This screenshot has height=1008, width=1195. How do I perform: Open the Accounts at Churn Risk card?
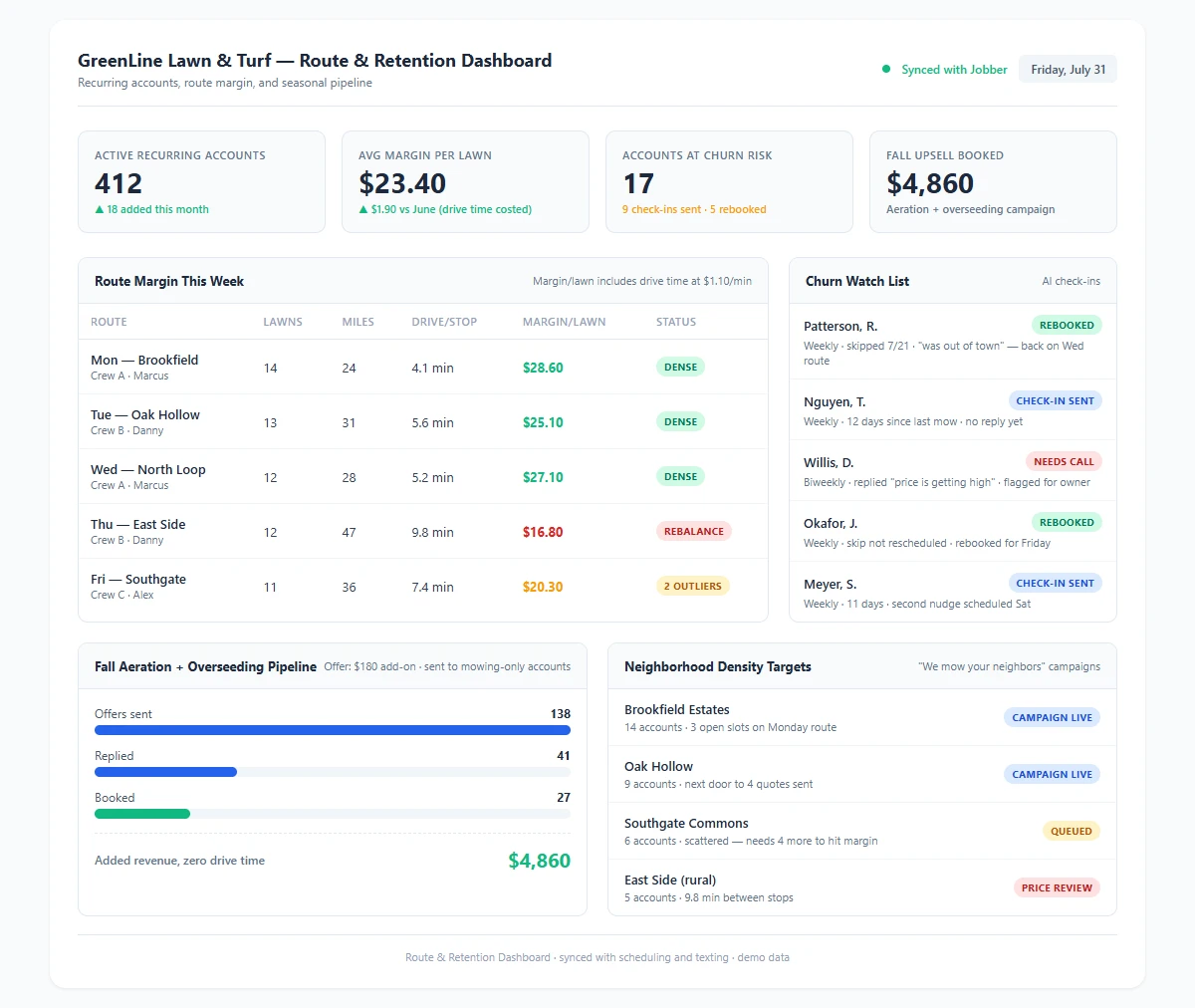(x=729, y=182)
